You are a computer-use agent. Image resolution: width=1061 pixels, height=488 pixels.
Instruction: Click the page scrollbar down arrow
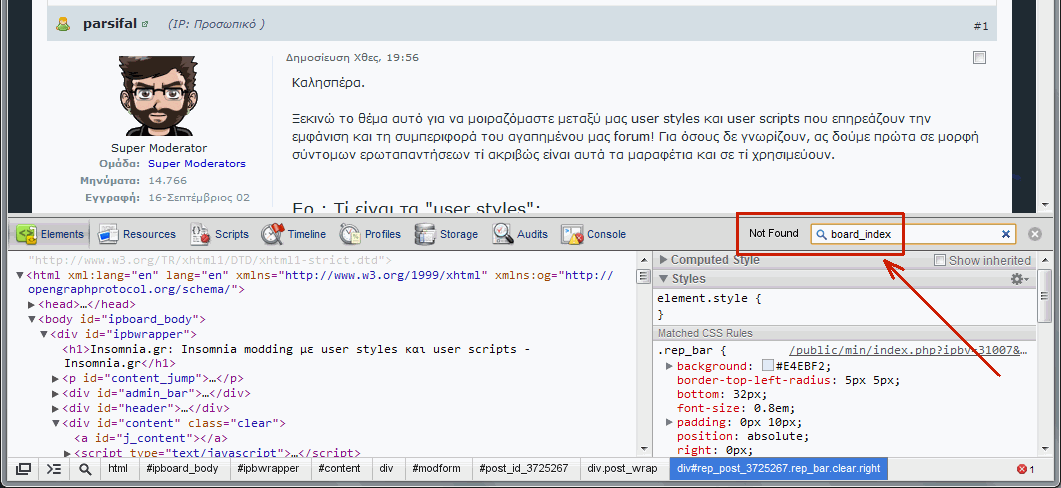1047,205
